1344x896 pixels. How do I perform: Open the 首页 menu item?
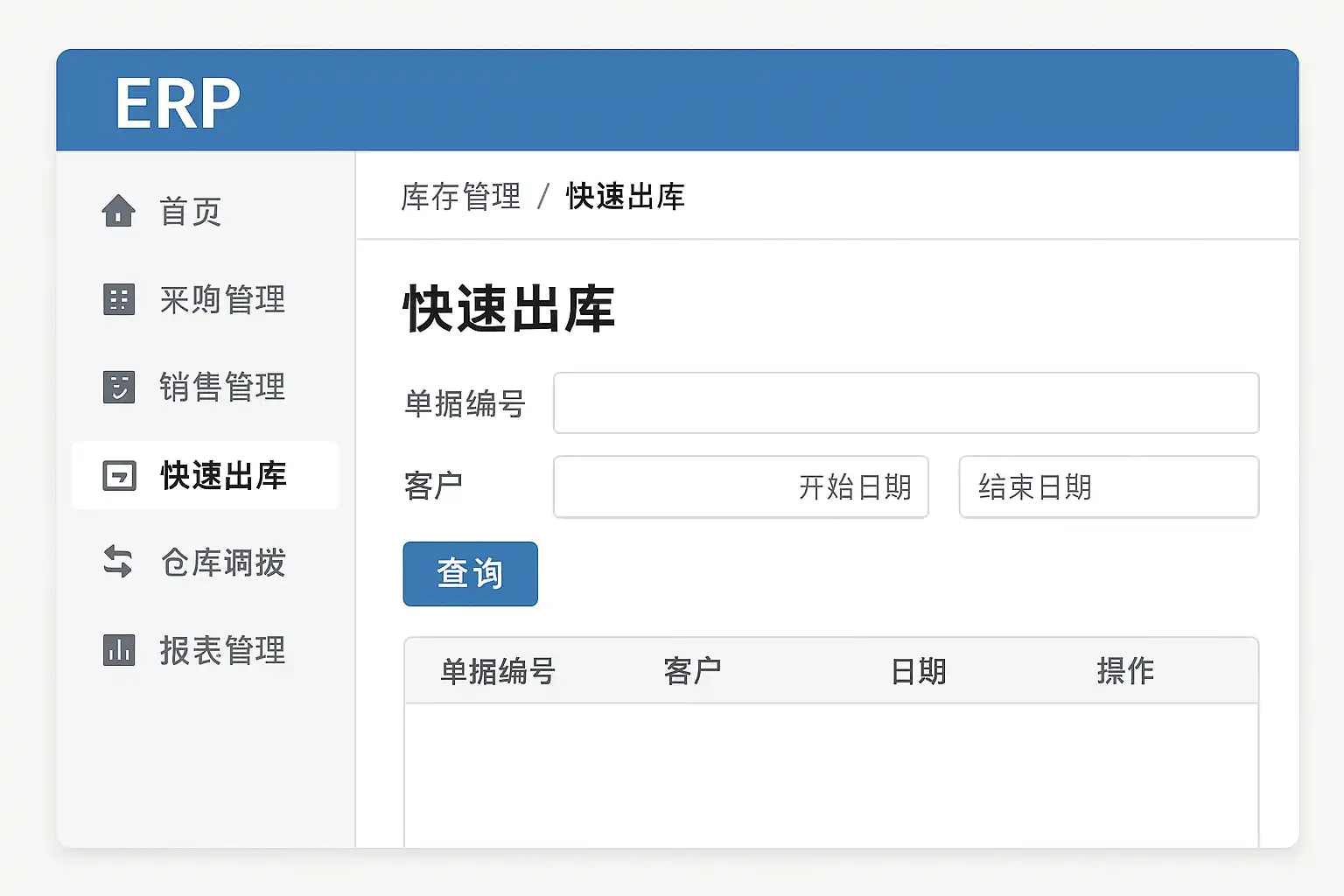(190, 212)
